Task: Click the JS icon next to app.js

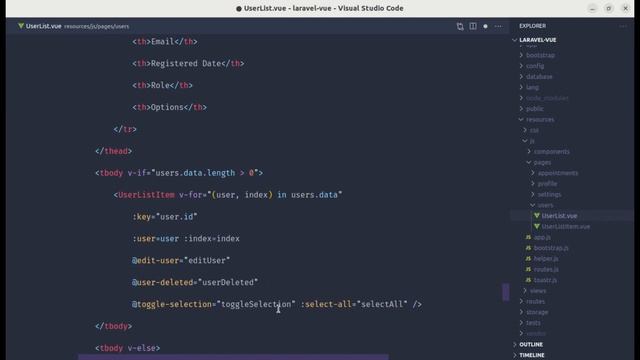Action: [529, 237]
